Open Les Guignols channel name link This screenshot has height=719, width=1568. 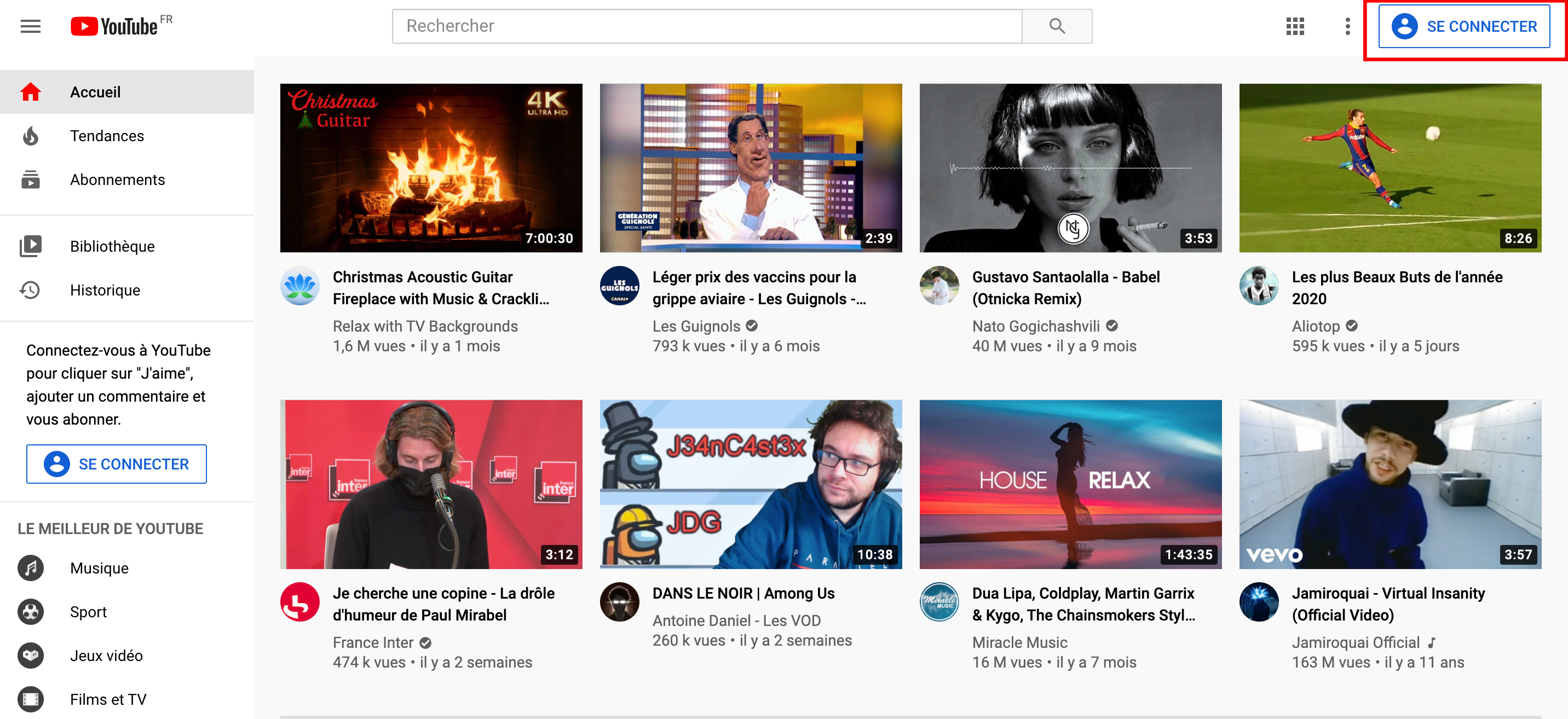point(696,326)
